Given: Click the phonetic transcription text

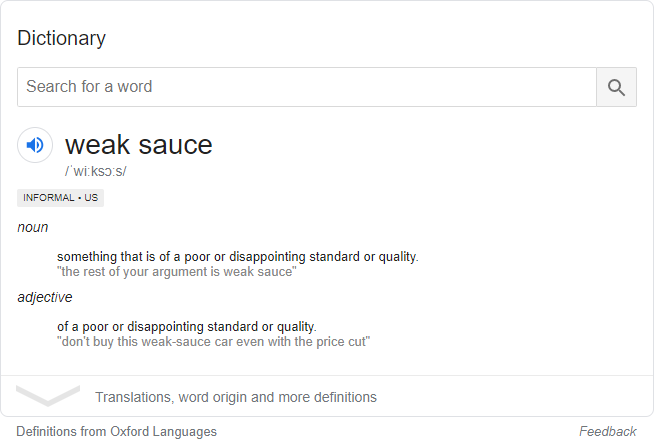Looking at the screenshot, I should (95, 171).
